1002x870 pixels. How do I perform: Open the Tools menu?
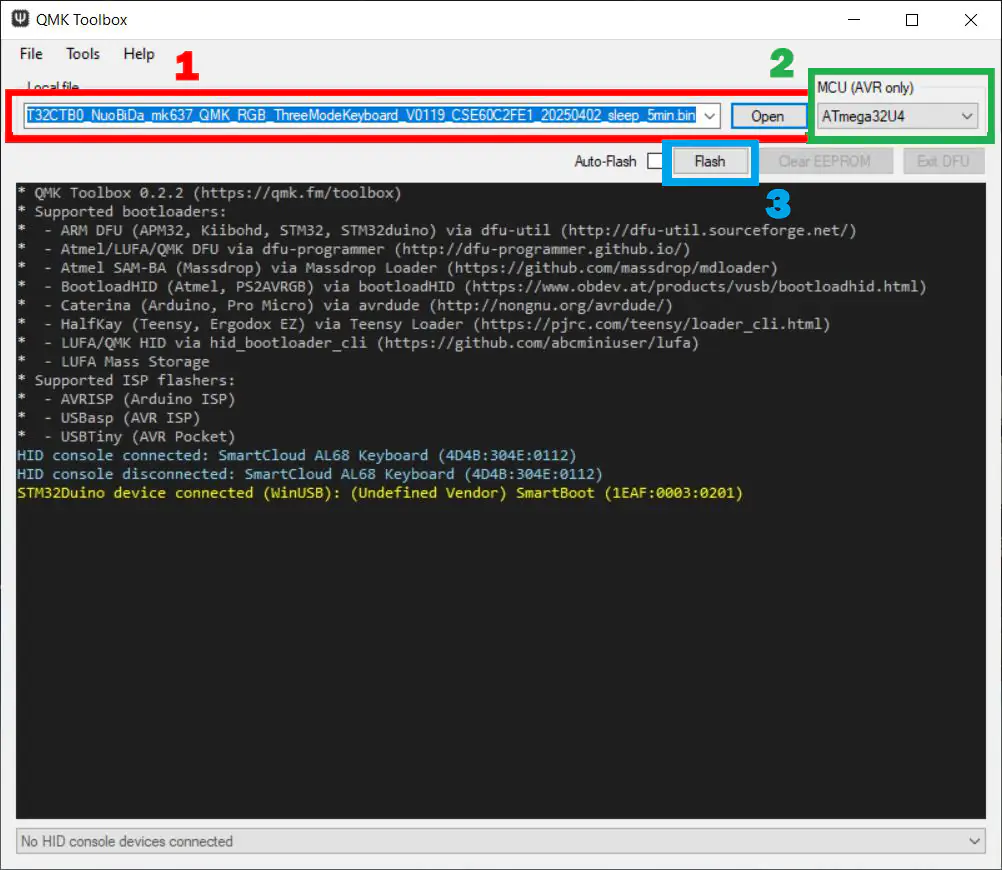(x=83, y=54)
